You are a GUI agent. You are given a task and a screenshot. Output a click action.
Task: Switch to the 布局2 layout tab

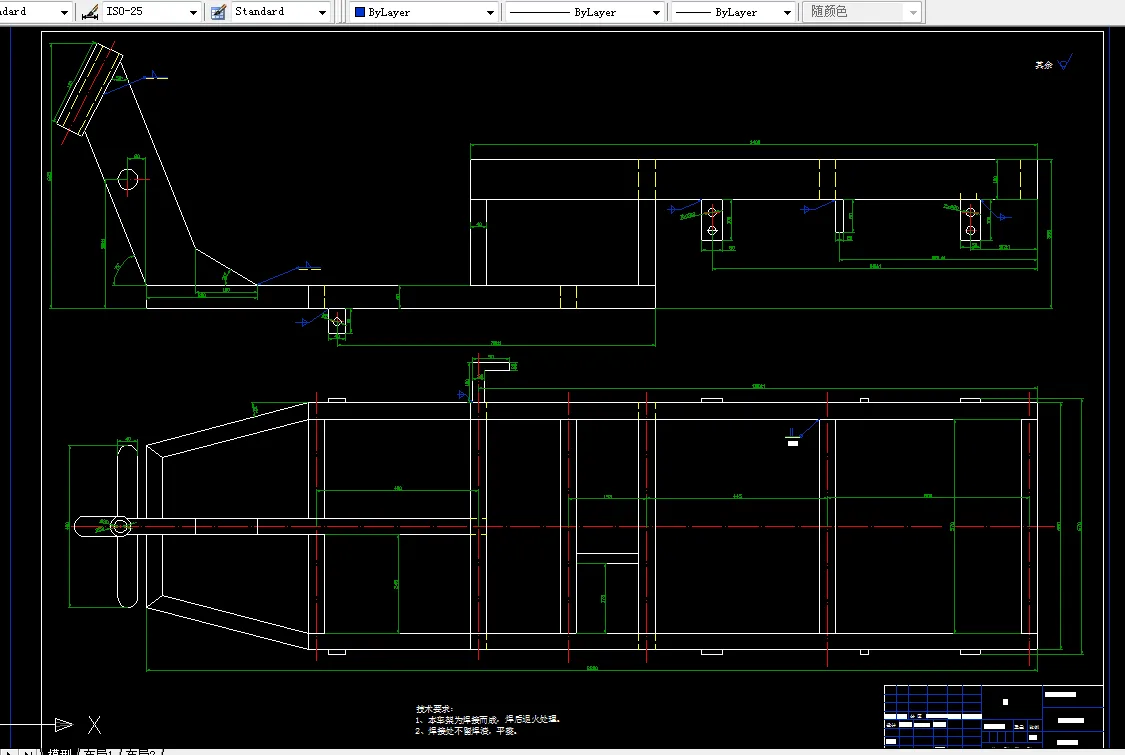[x=141, y=751]
